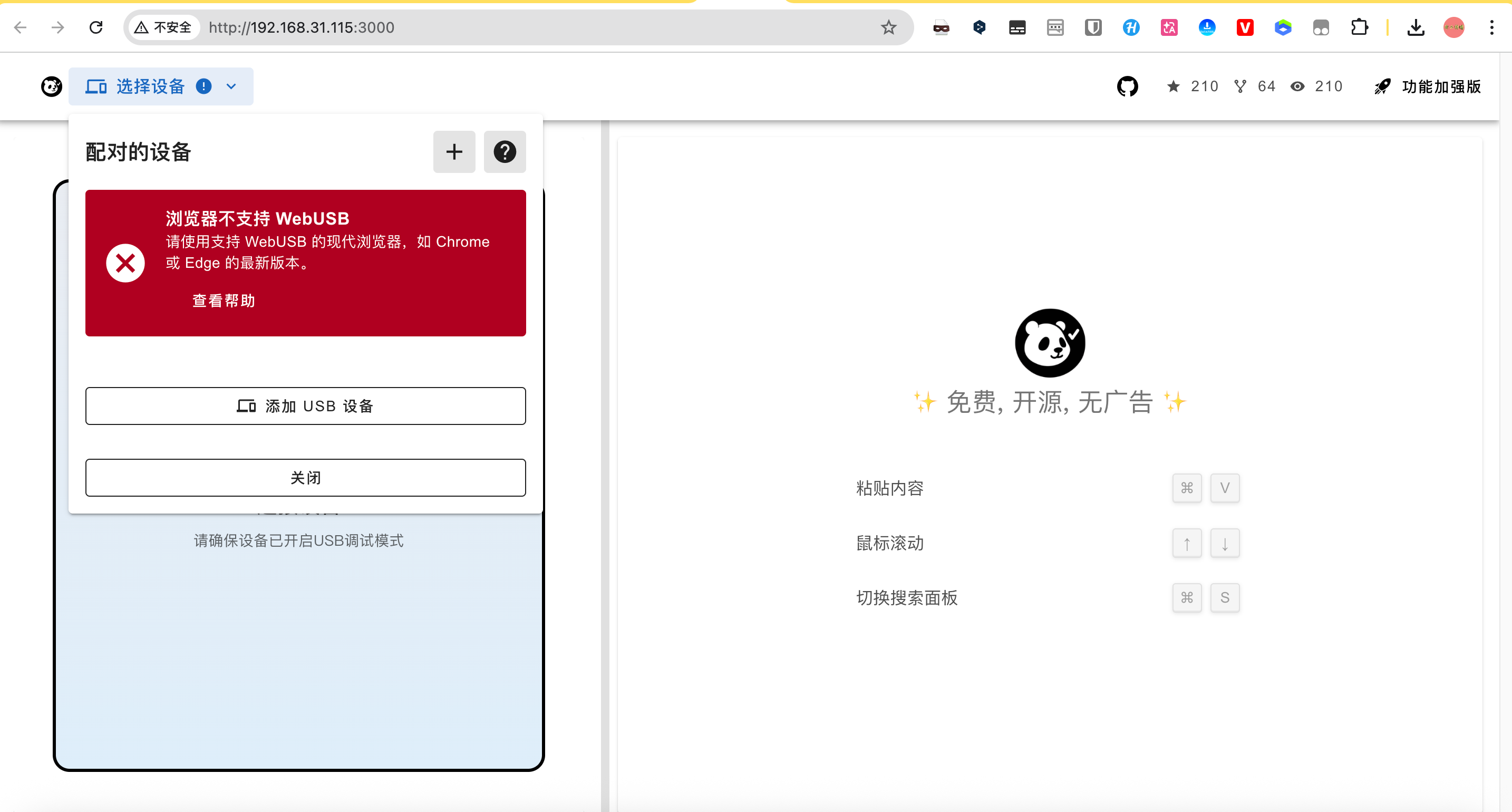This screenshot has height=812, width=1512.
Task: Click the fork count 64 icon
Action: 1239,87
